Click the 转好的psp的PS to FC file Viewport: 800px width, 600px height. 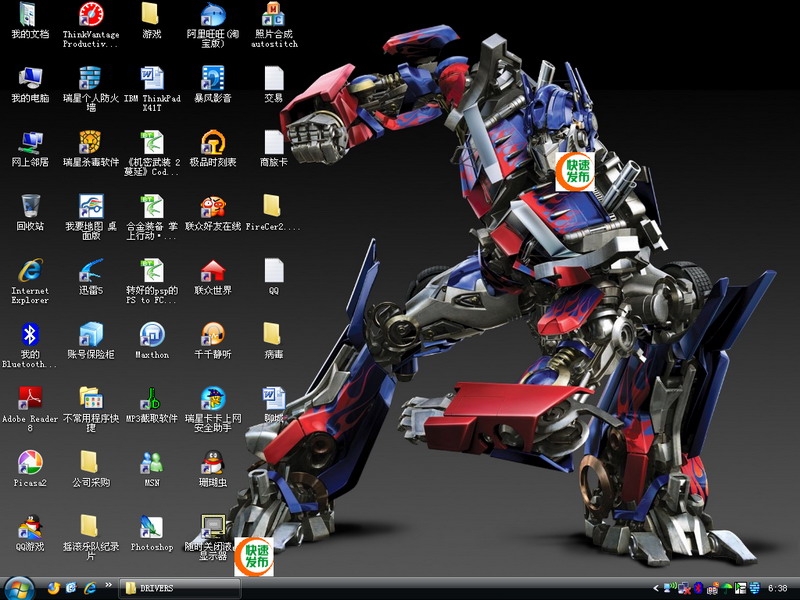pyautogui.click(x=152, y=282)
